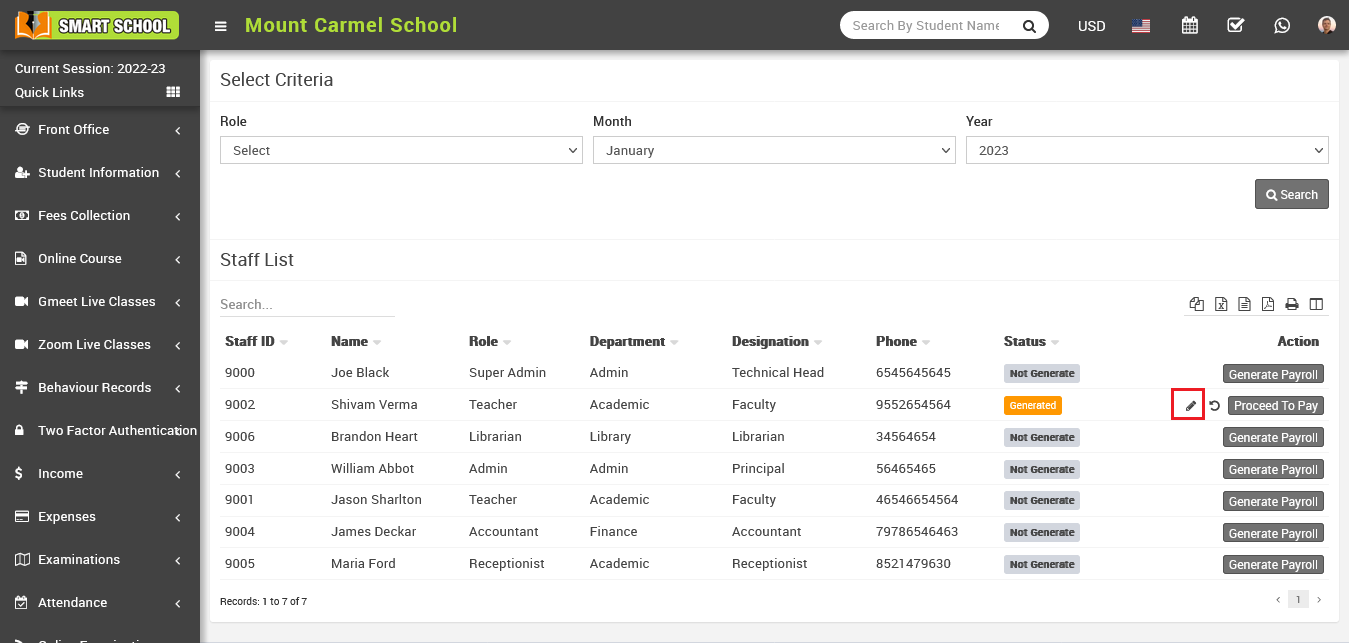Print the staff list
This screenshot has height=643, width=1349.
click(x=1292, y=304)
